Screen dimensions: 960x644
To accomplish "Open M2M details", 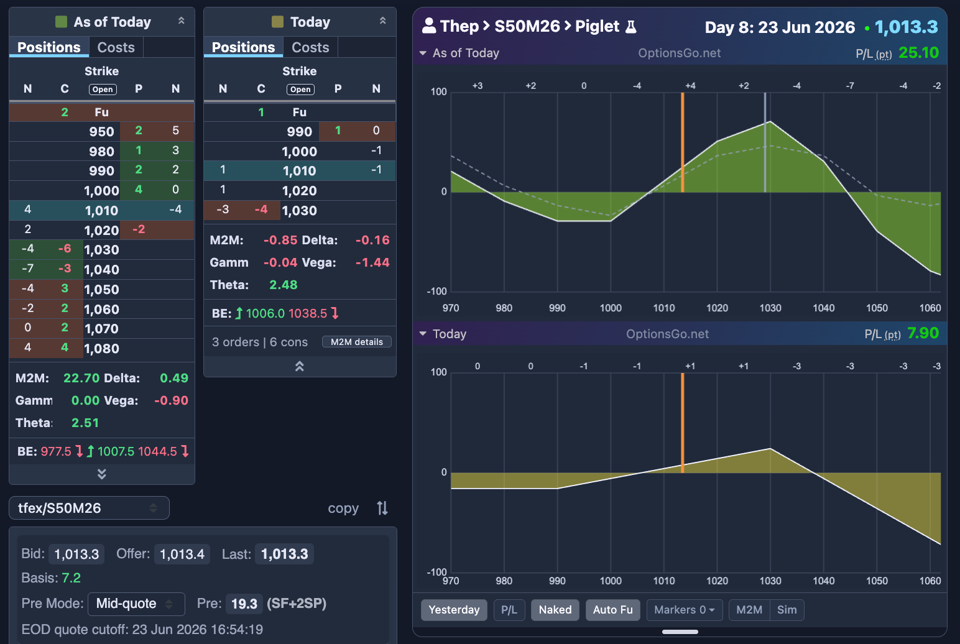I will pos(357,342).
